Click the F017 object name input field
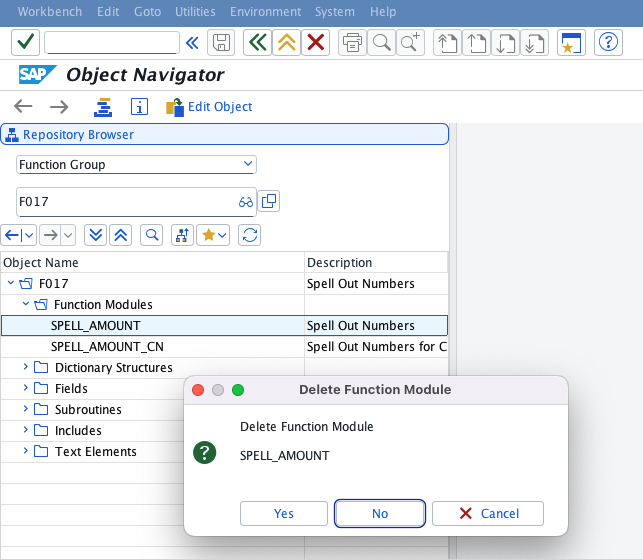 pos(127,202)
